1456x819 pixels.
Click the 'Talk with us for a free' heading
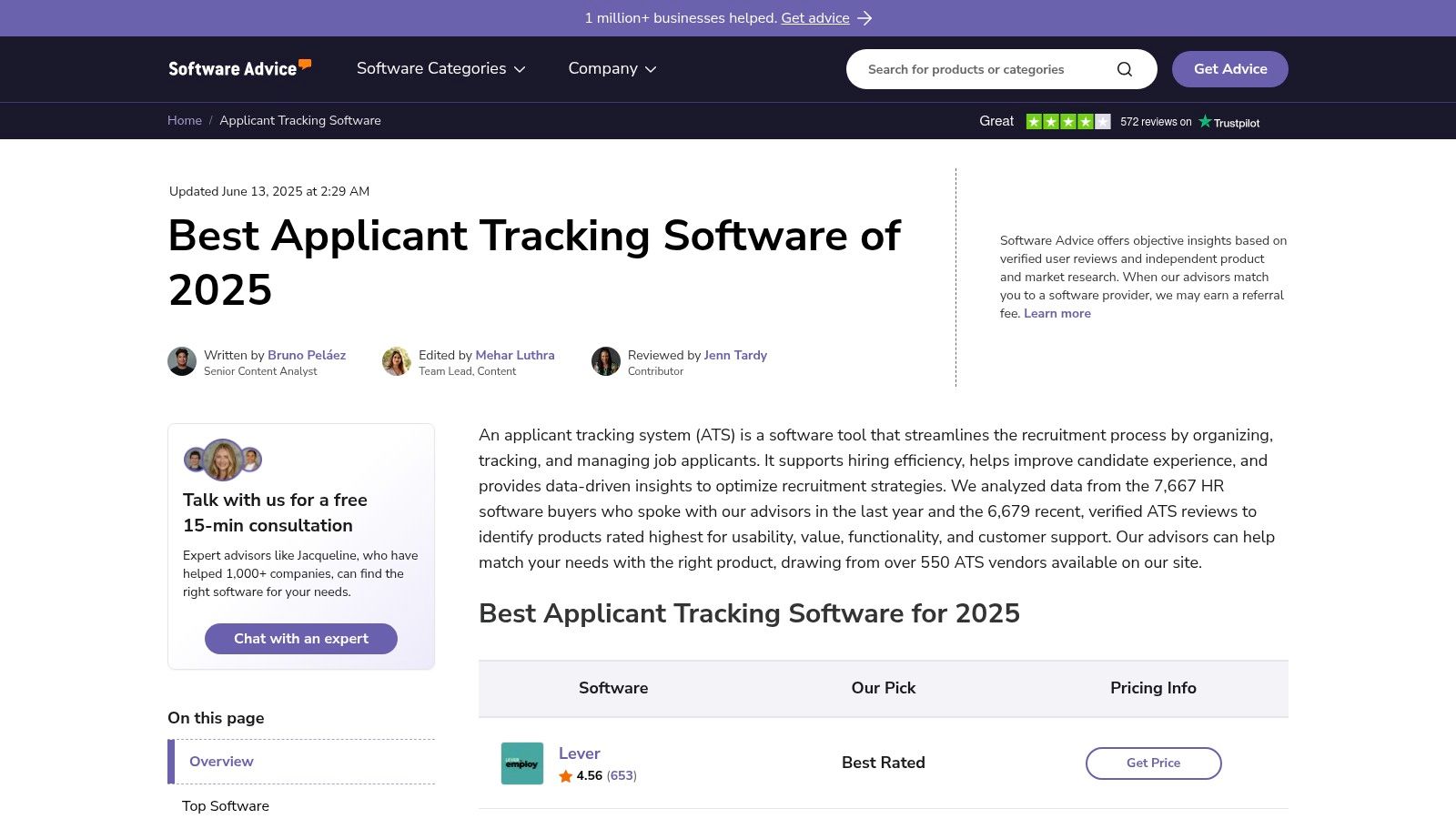tap(275, 500)
